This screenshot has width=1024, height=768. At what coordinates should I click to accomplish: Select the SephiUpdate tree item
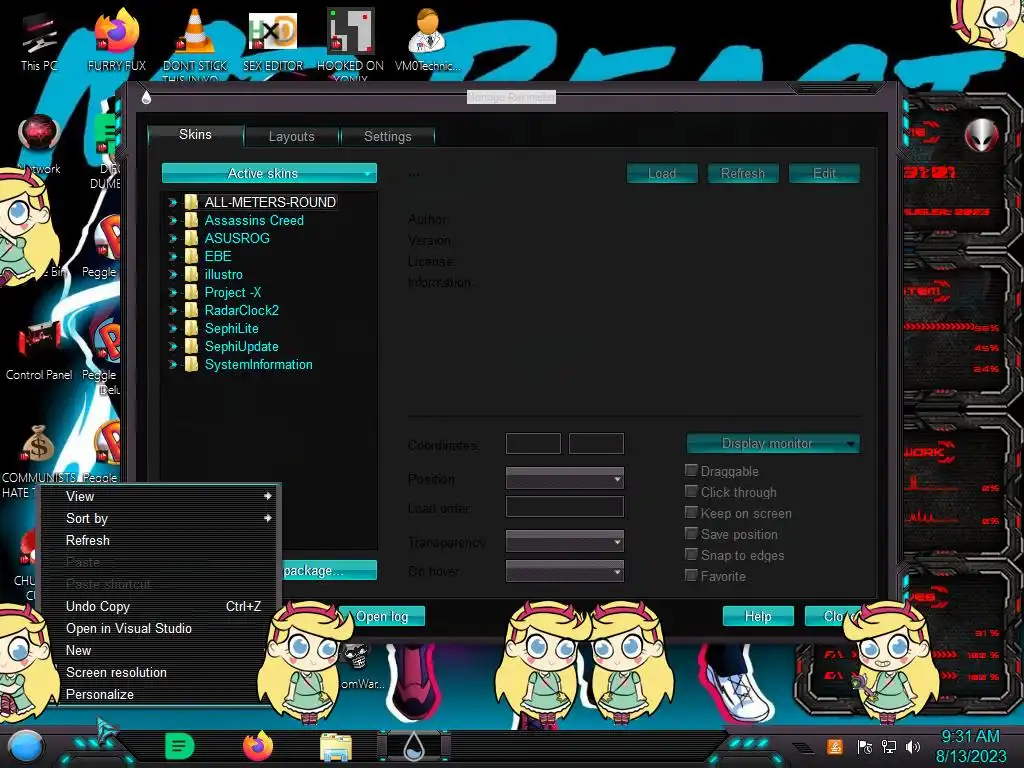(x=242, y=347)
